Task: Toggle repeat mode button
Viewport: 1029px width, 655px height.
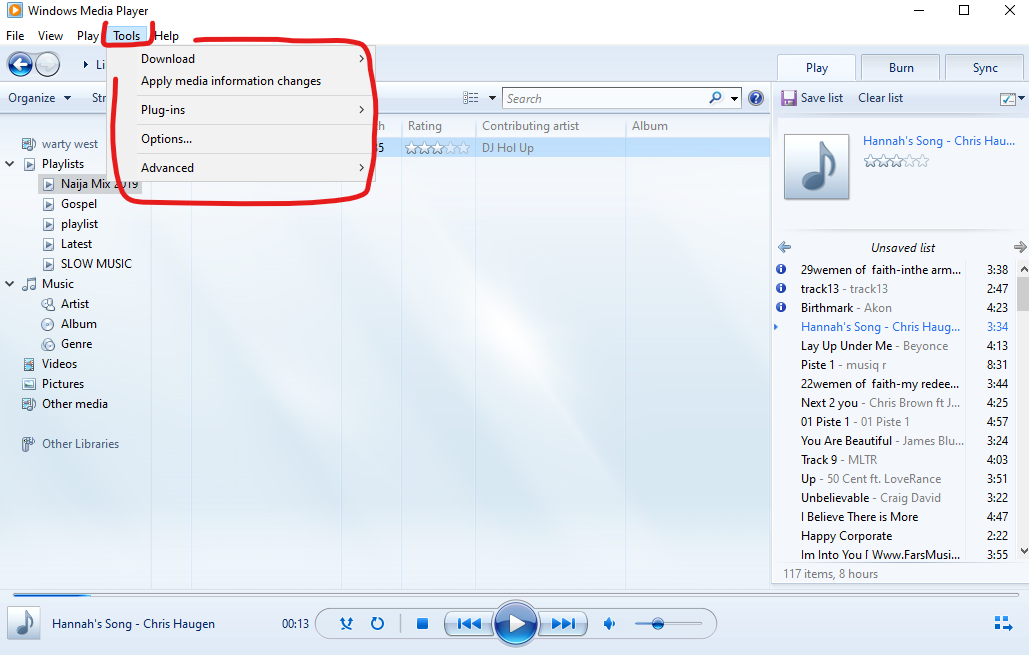Action: point(377,623)
